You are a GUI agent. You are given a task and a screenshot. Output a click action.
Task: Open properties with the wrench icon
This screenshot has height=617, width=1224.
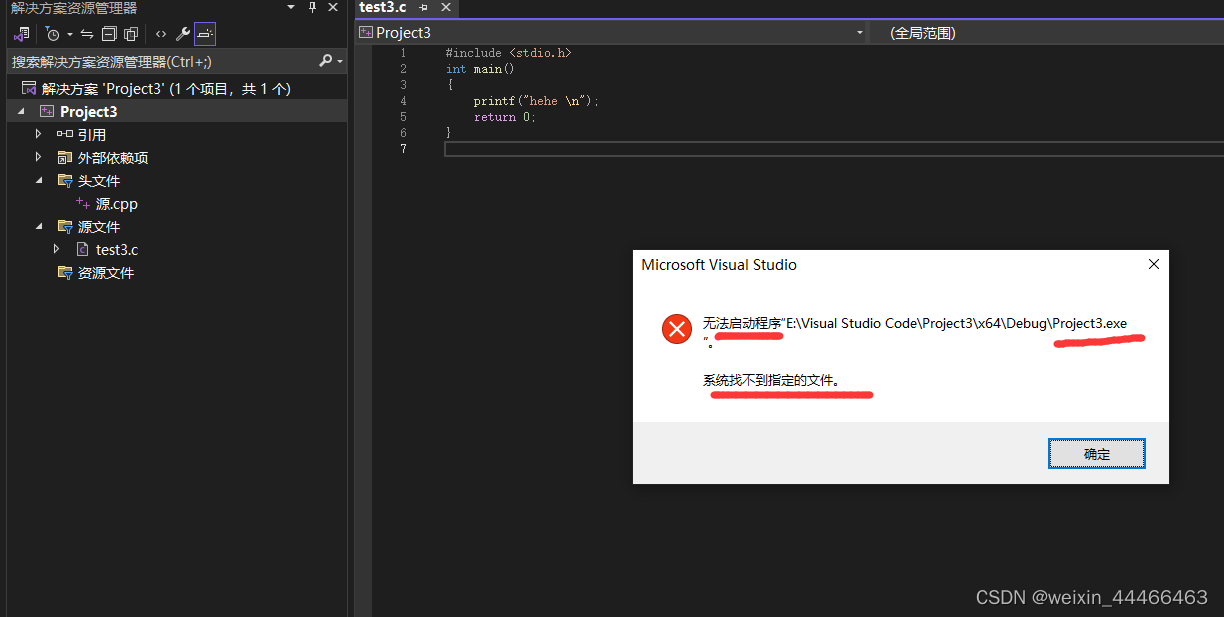(182, 33)
